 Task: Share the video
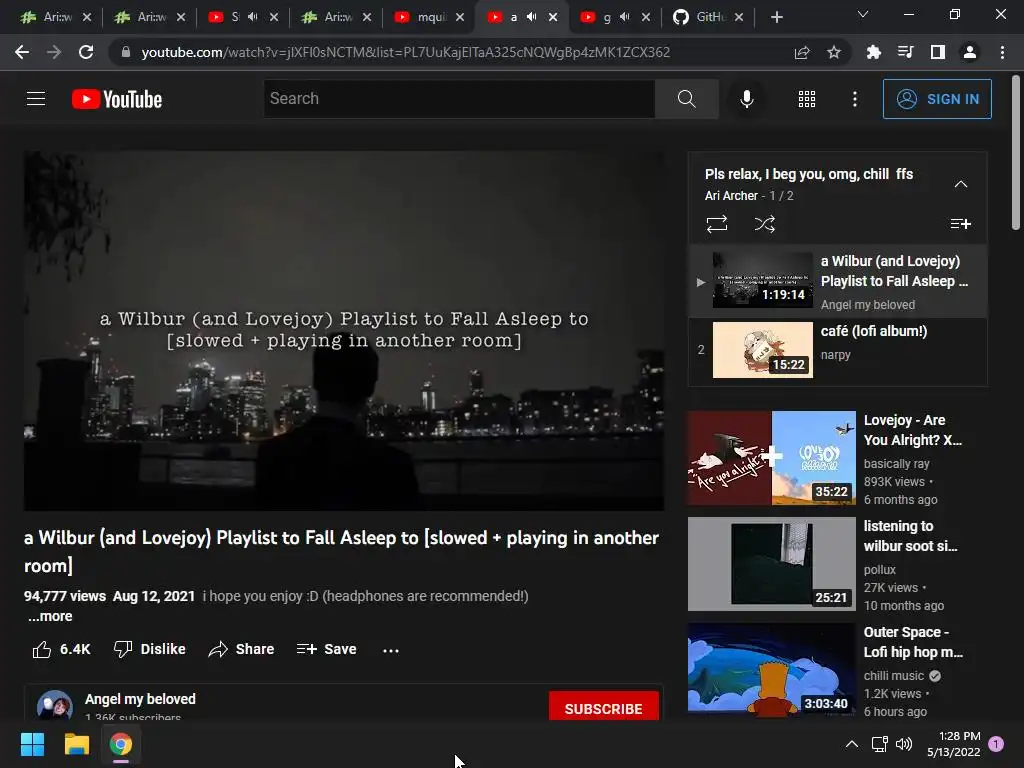click(241, 649)
